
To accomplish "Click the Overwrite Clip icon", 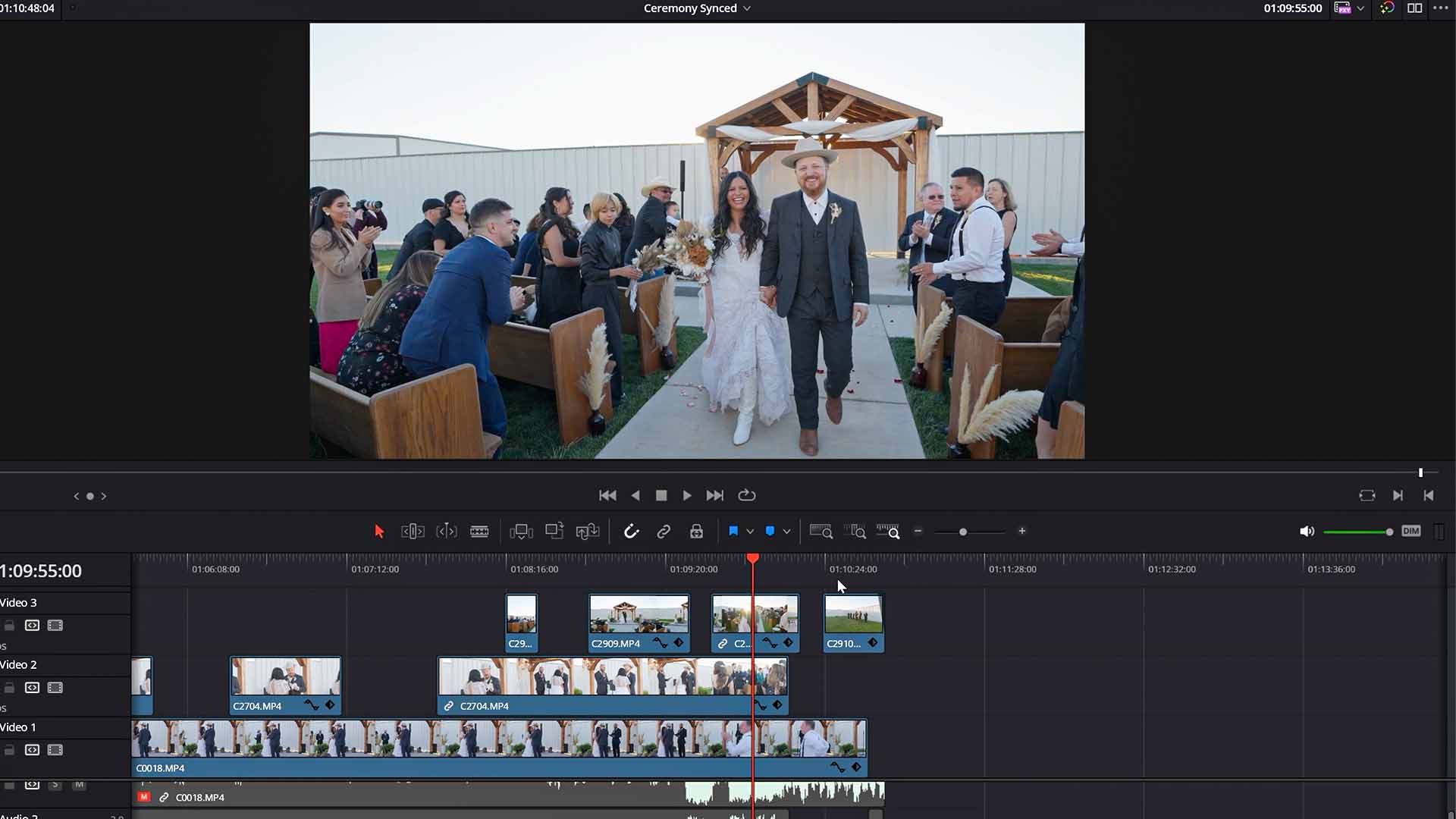I will pyautogui.click(x=554, y=532).
